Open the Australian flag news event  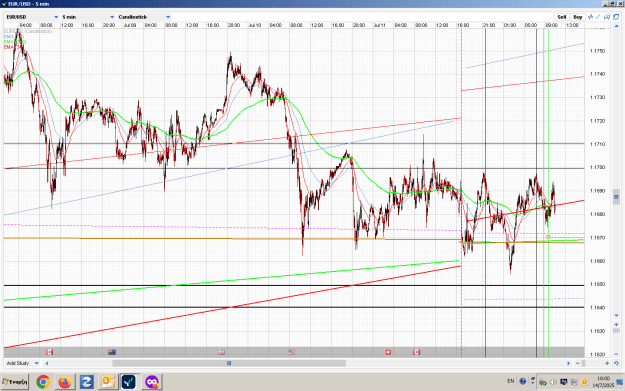pos(112,352)
